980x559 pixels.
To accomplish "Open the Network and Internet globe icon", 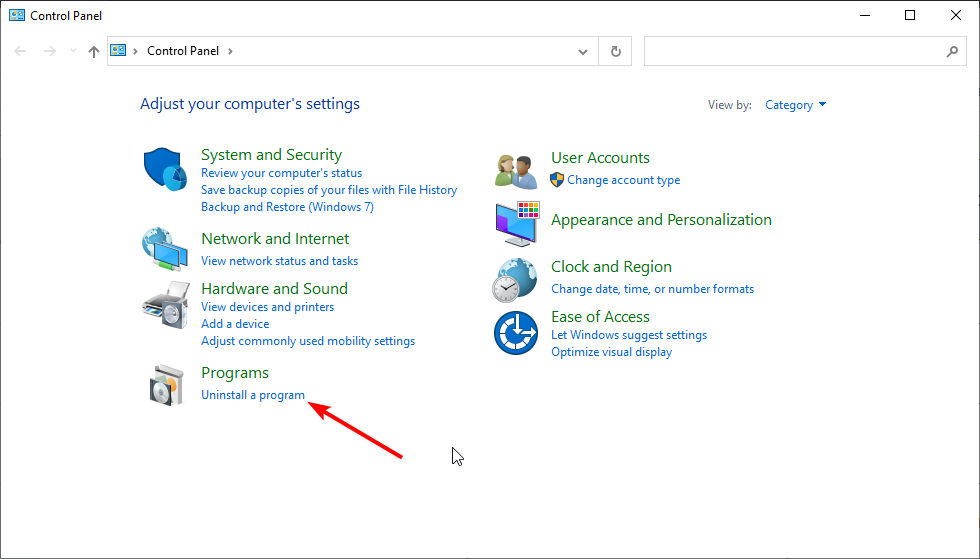I will point(165,249).
